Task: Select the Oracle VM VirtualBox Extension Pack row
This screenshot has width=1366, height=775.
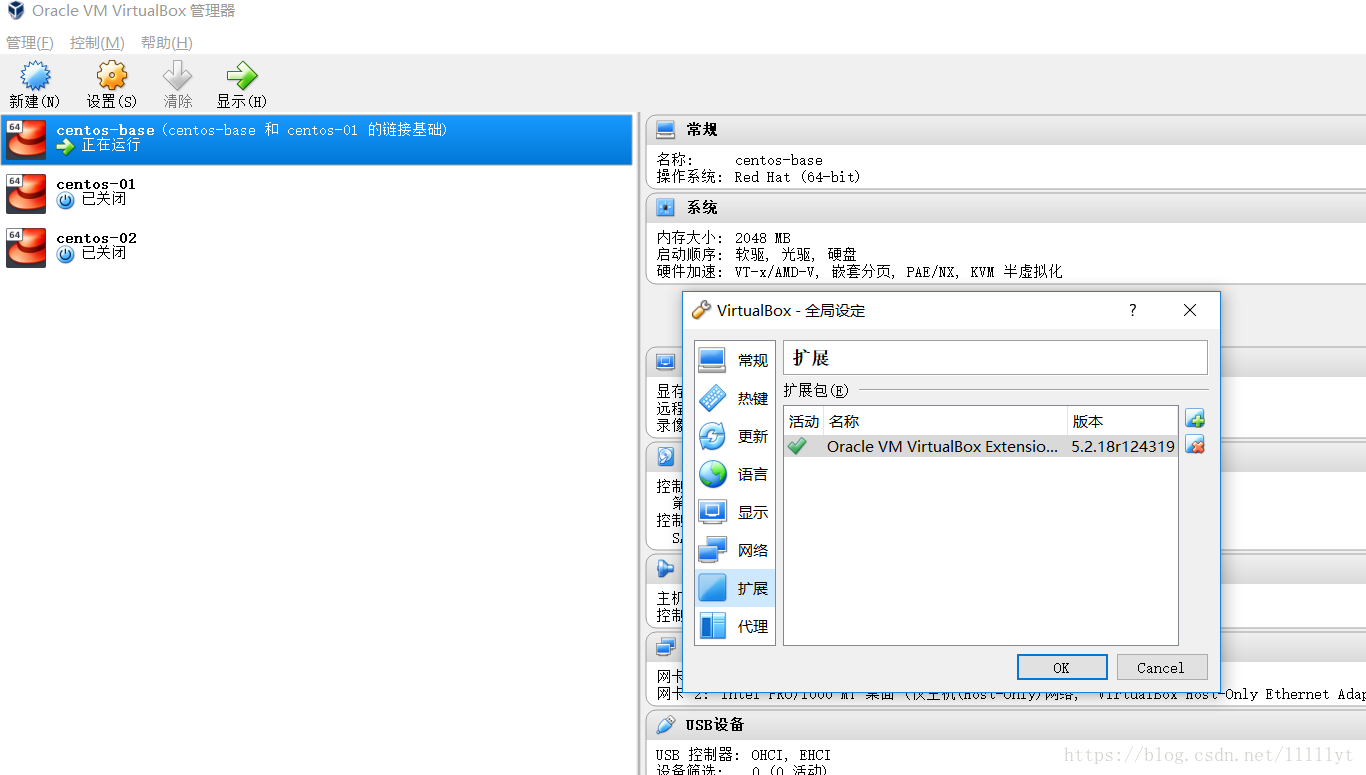Action: point(981,447)
